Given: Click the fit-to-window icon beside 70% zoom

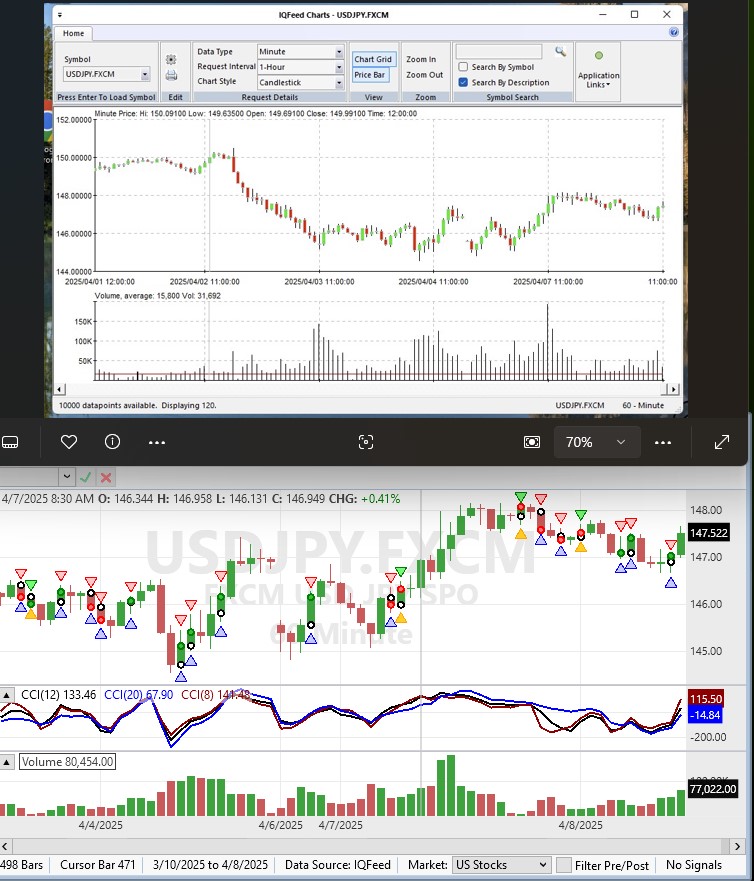Looking at the screenshot, I should click(532, 442).
